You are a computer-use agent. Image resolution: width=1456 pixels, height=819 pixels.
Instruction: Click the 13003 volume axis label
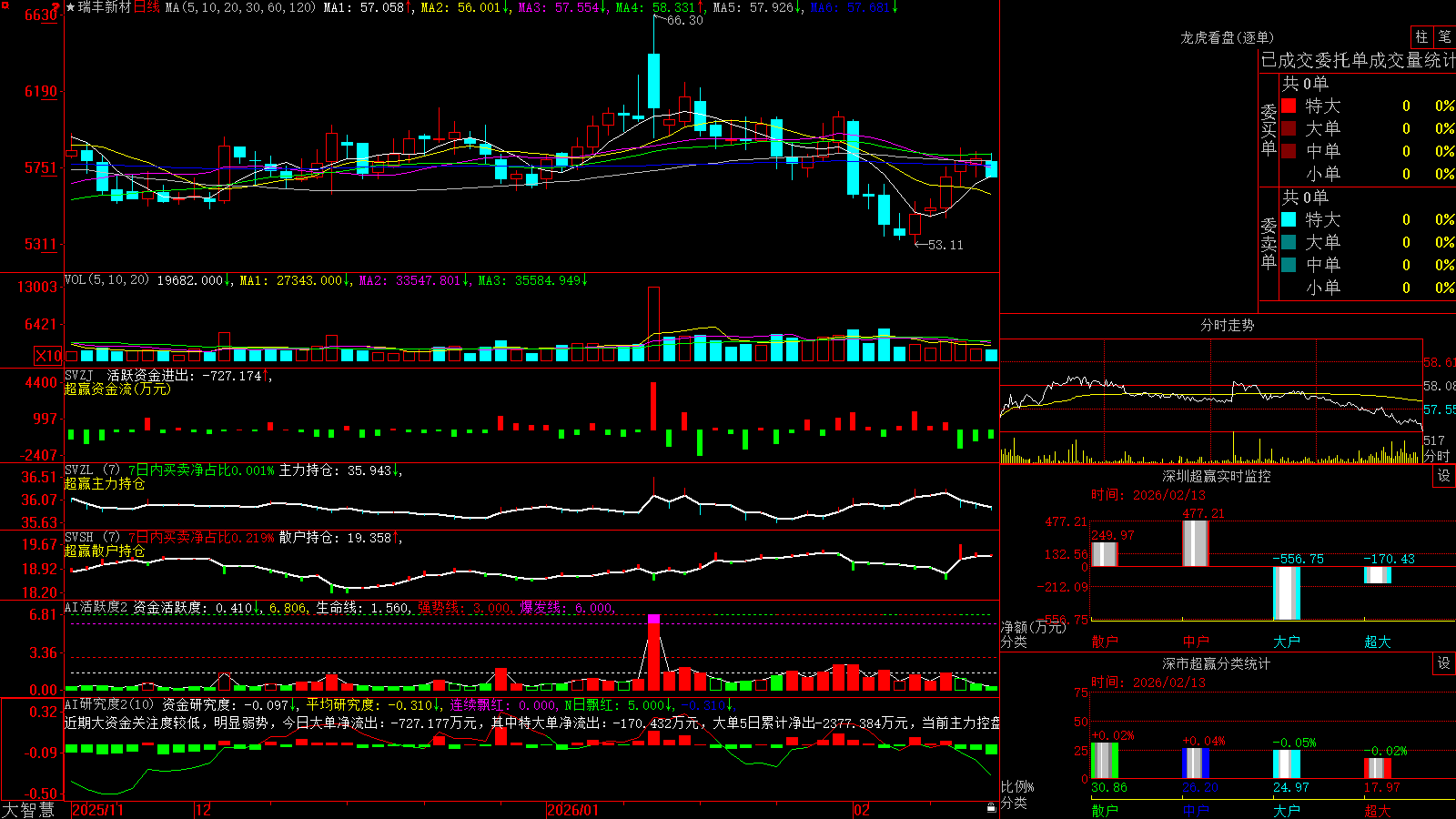pos(37,287)
